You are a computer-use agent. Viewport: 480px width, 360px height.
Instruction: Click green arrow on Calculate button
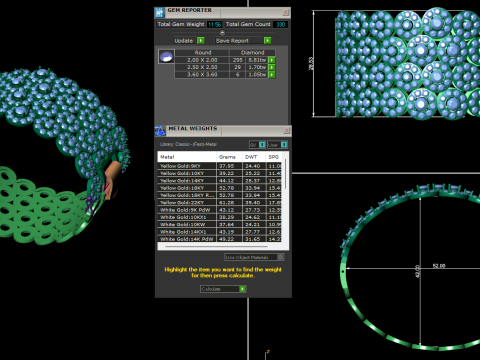tap(242, 289)
